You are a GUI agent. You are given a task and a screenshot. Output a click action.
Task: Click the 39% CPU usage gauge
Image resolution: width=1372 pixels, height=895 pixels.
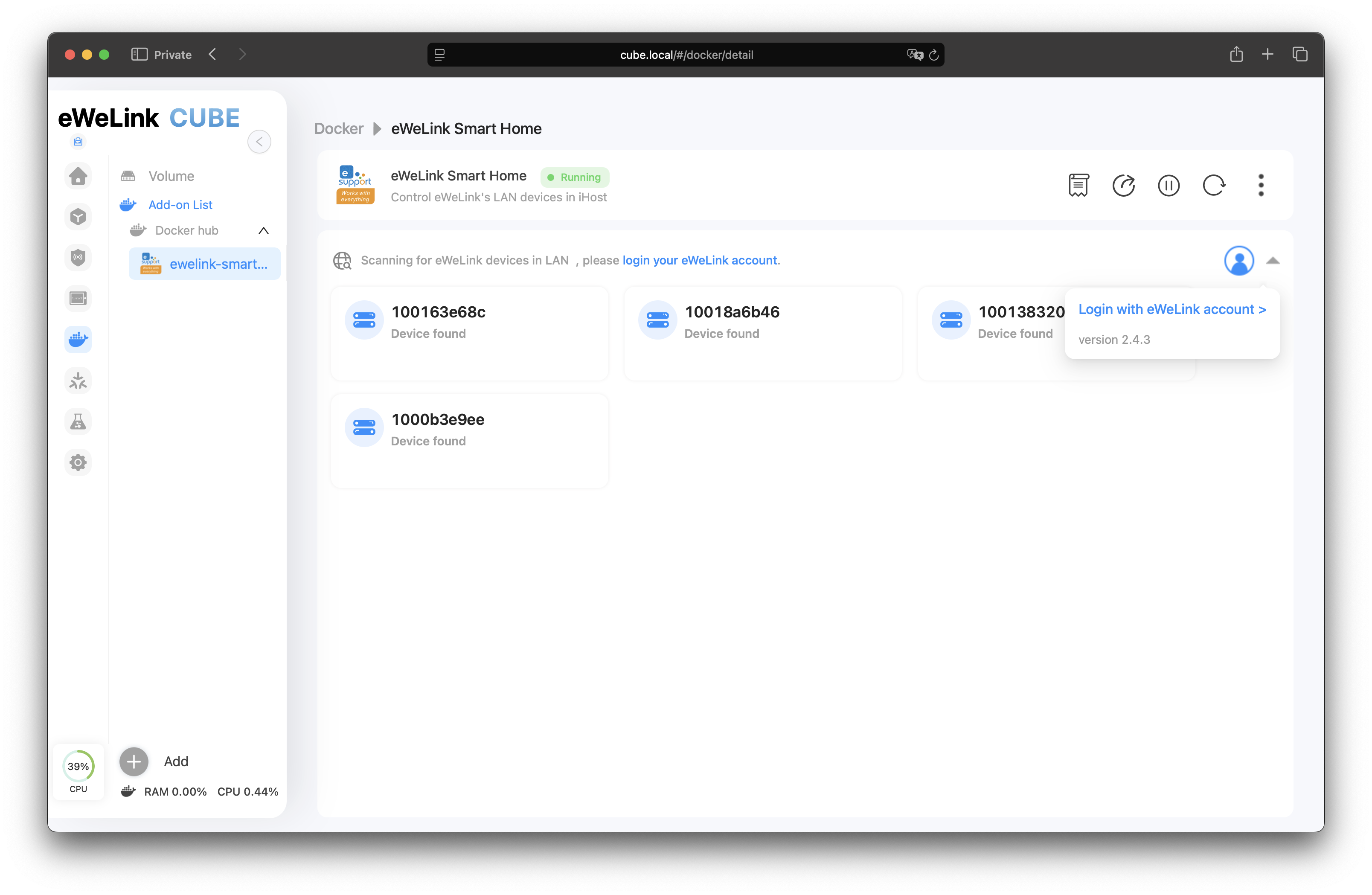pos(78,767)
